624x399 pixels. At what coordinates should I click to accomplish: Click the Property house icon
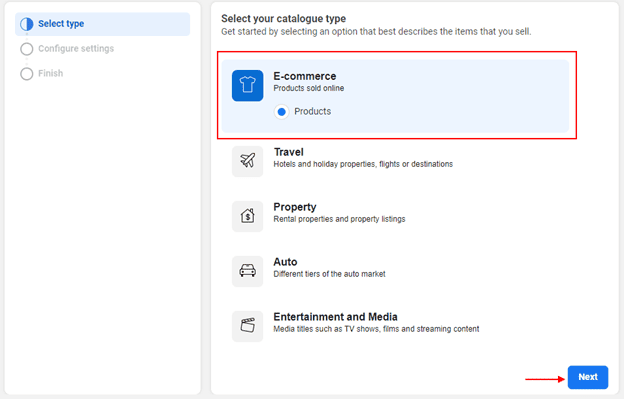(247, 216)
